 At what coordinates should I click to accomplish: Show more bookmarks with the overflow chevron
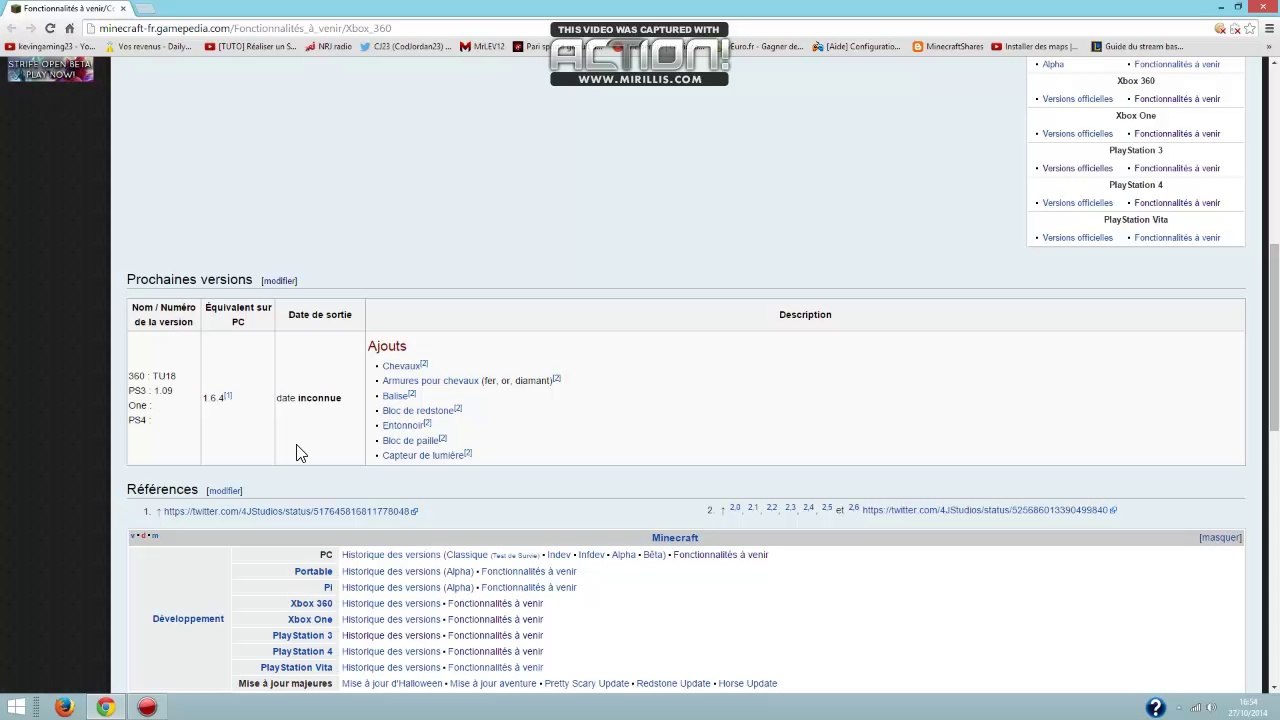click(x=1270, y=46)
